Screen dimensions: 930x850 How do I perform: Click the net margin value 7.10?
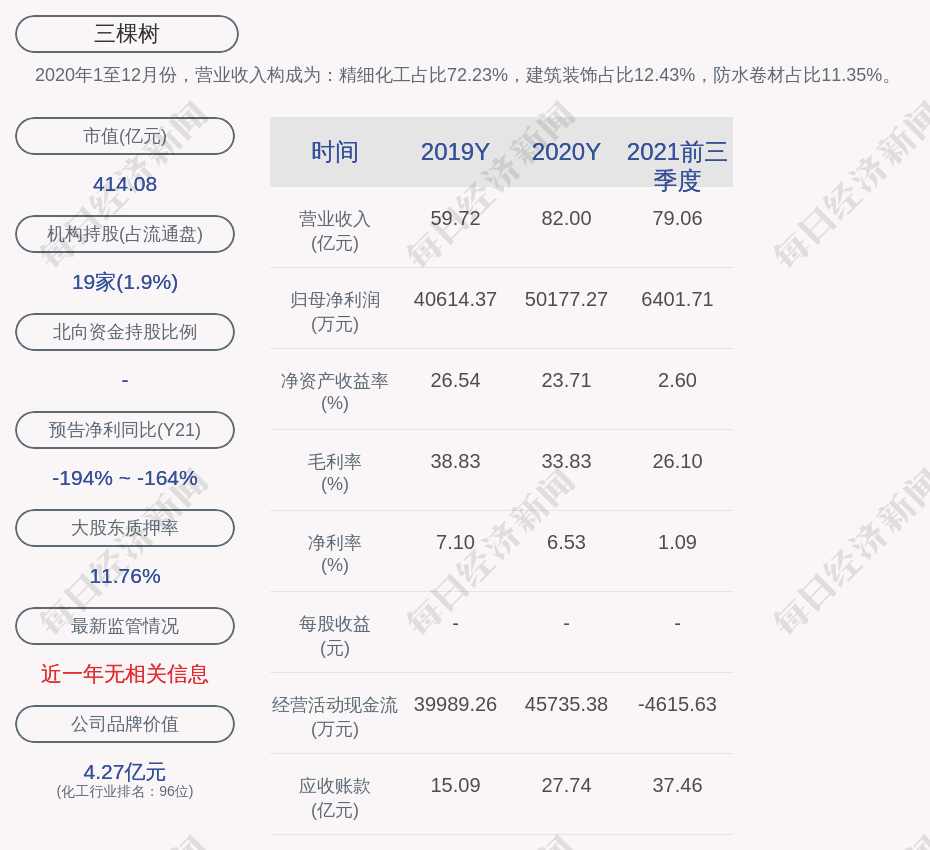[456, 542]
